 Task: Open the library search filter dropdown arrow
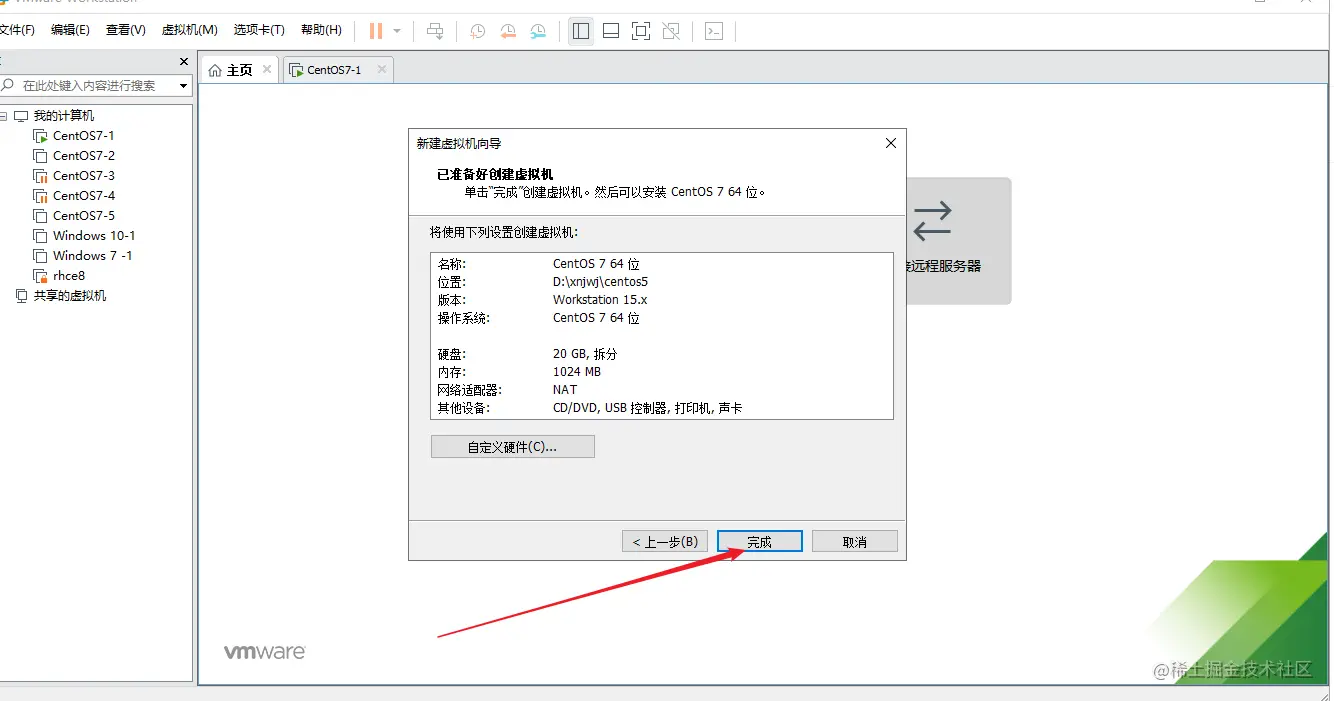(x=183, y=86)
